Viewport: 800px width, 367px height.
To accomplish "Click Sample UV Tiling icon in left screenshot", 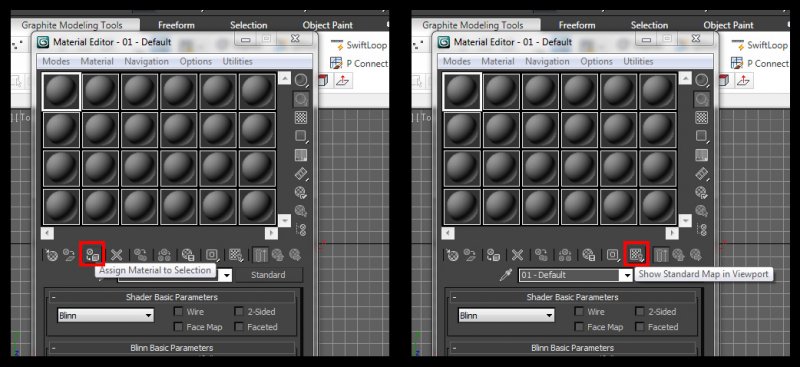I will [x=302, y=136].
